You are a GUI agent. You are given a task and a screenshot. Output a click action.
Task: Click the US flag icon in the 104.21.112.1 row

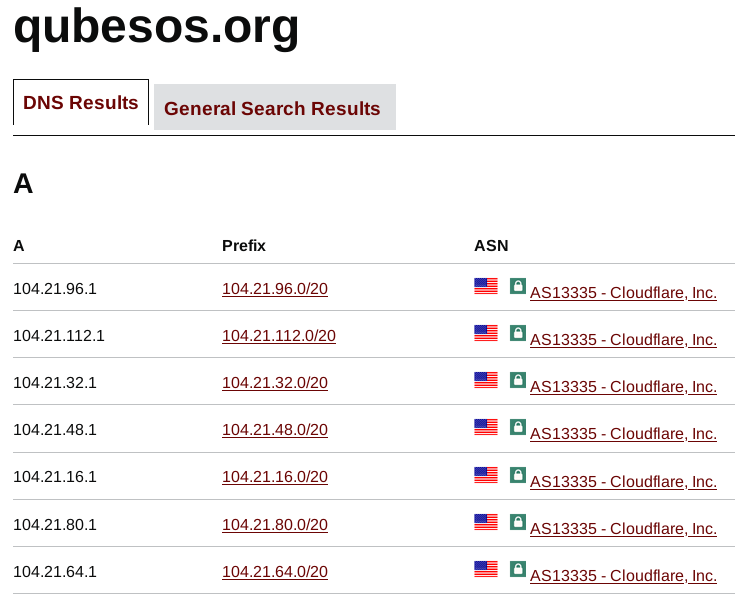pyautogui.click(x=486, y=333)
